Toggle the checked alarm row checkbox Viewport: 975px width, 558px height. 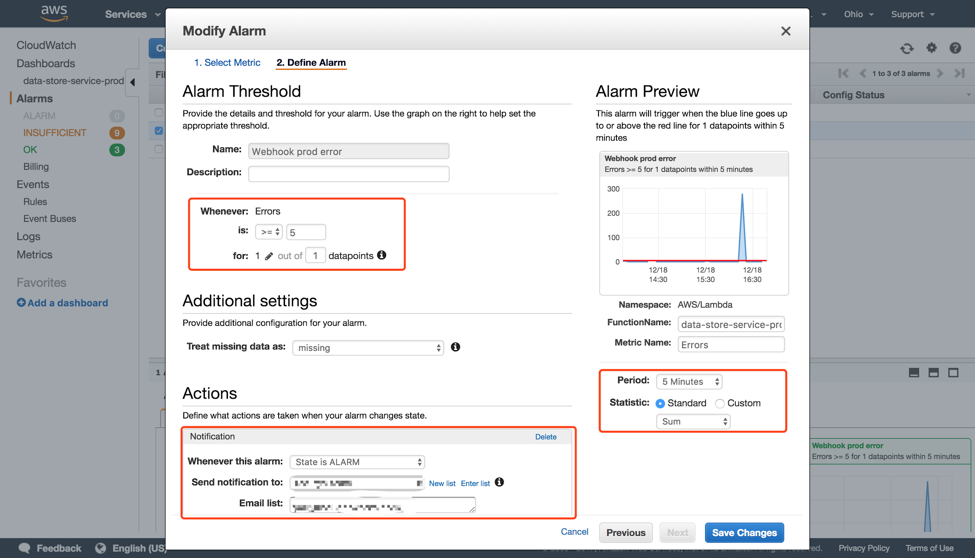pos(159,130)
